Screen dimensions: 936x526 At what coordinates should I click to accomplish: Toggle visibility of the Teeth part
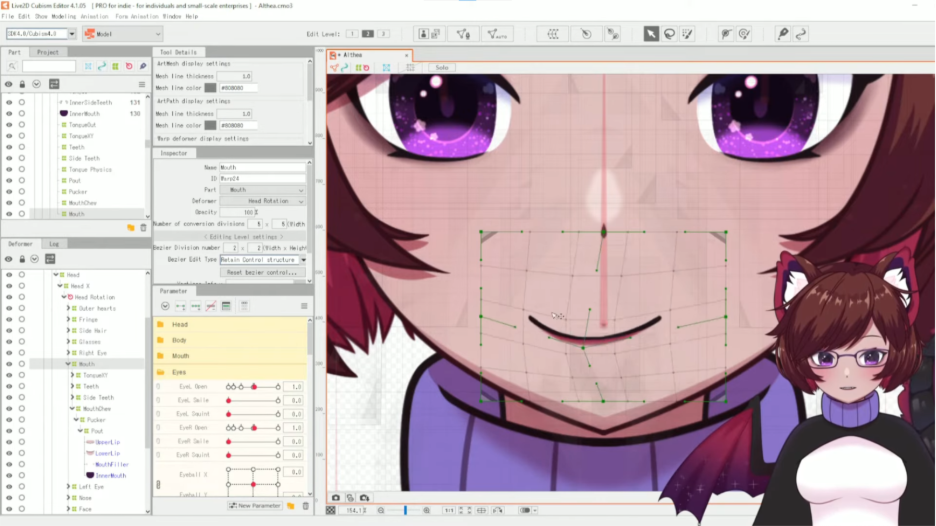tap(9, 147)
